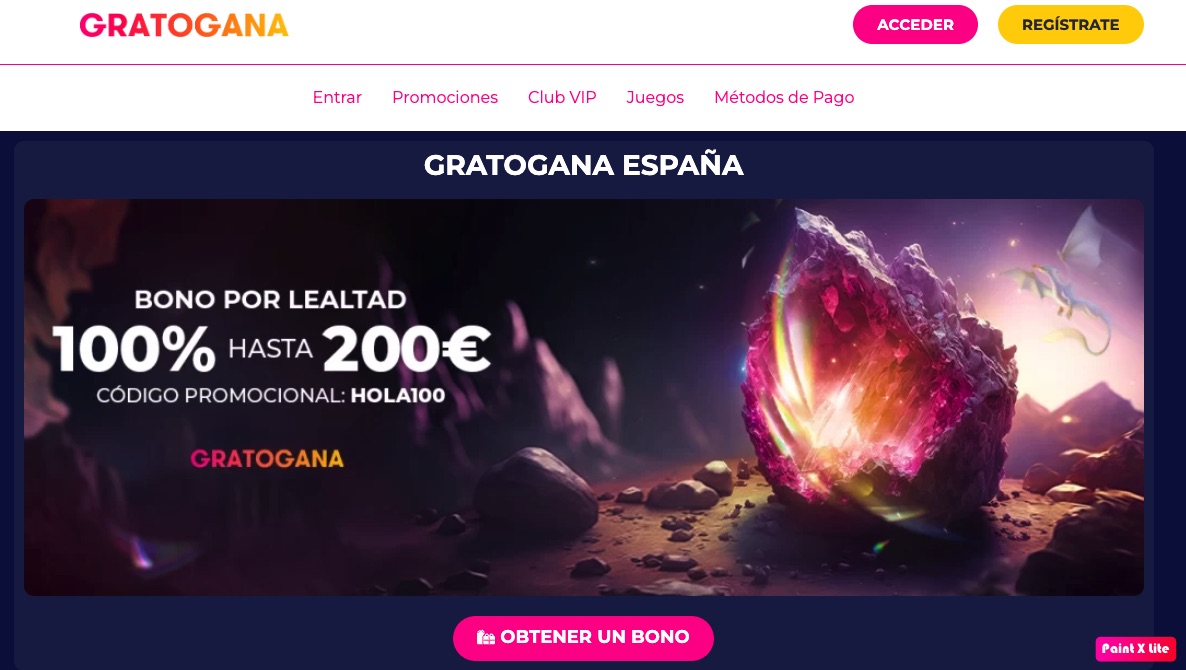Click the GRATOGANA logo in header
Viewport: 1186px width, 670px height.
pos(184,25)
